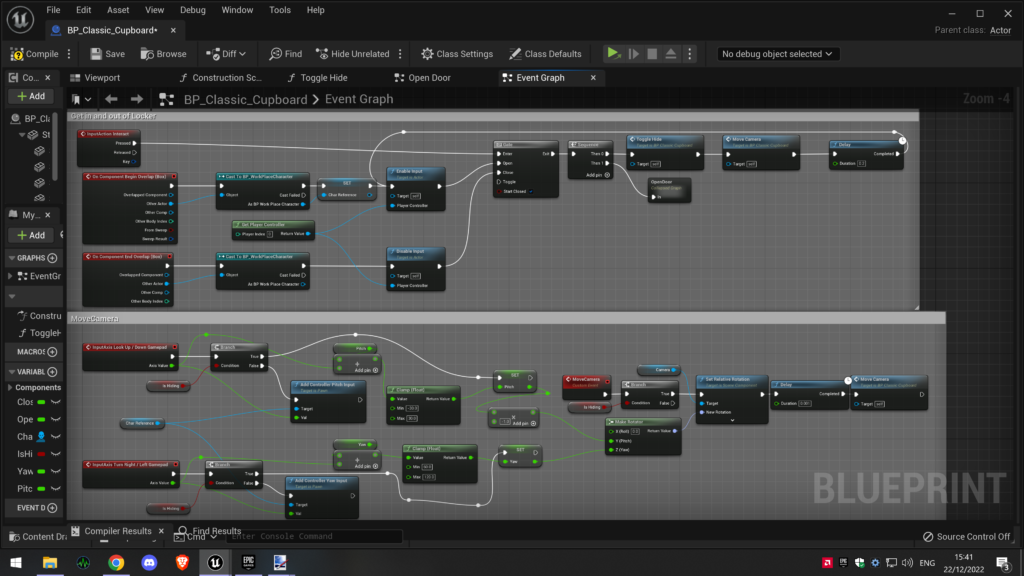The image size is (1024, 576).
Task: Toggle visibility eye for Yaw variable
Action: (x=56, y=471)
